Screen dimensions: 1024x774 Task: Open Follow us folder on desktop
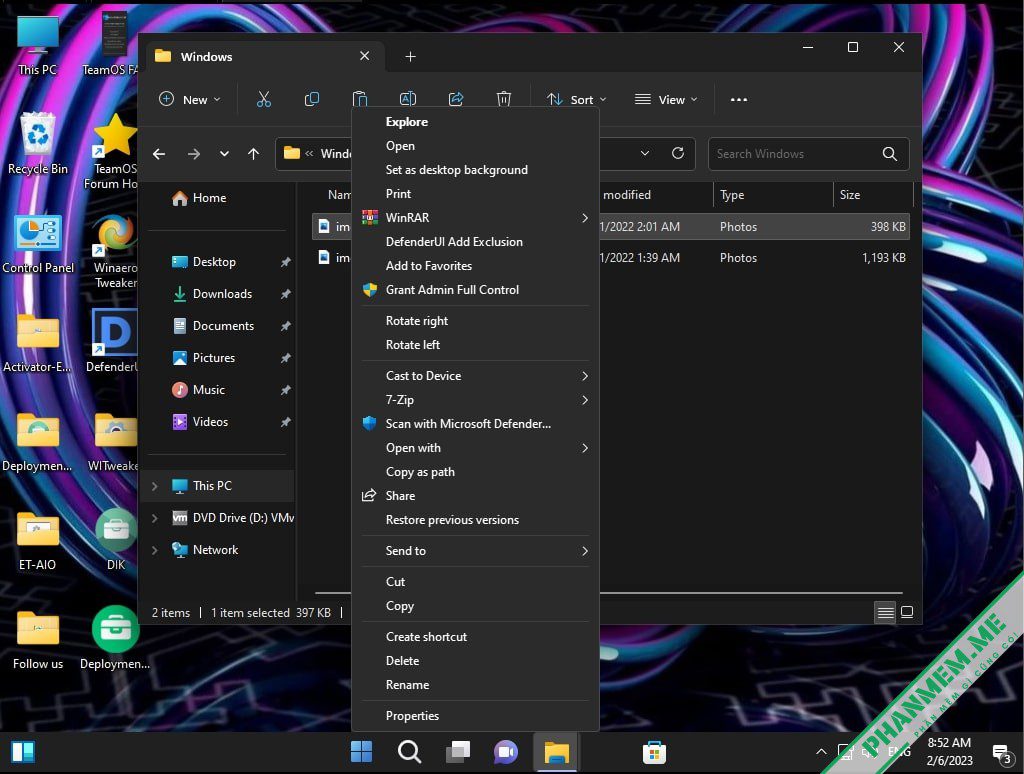37,640
